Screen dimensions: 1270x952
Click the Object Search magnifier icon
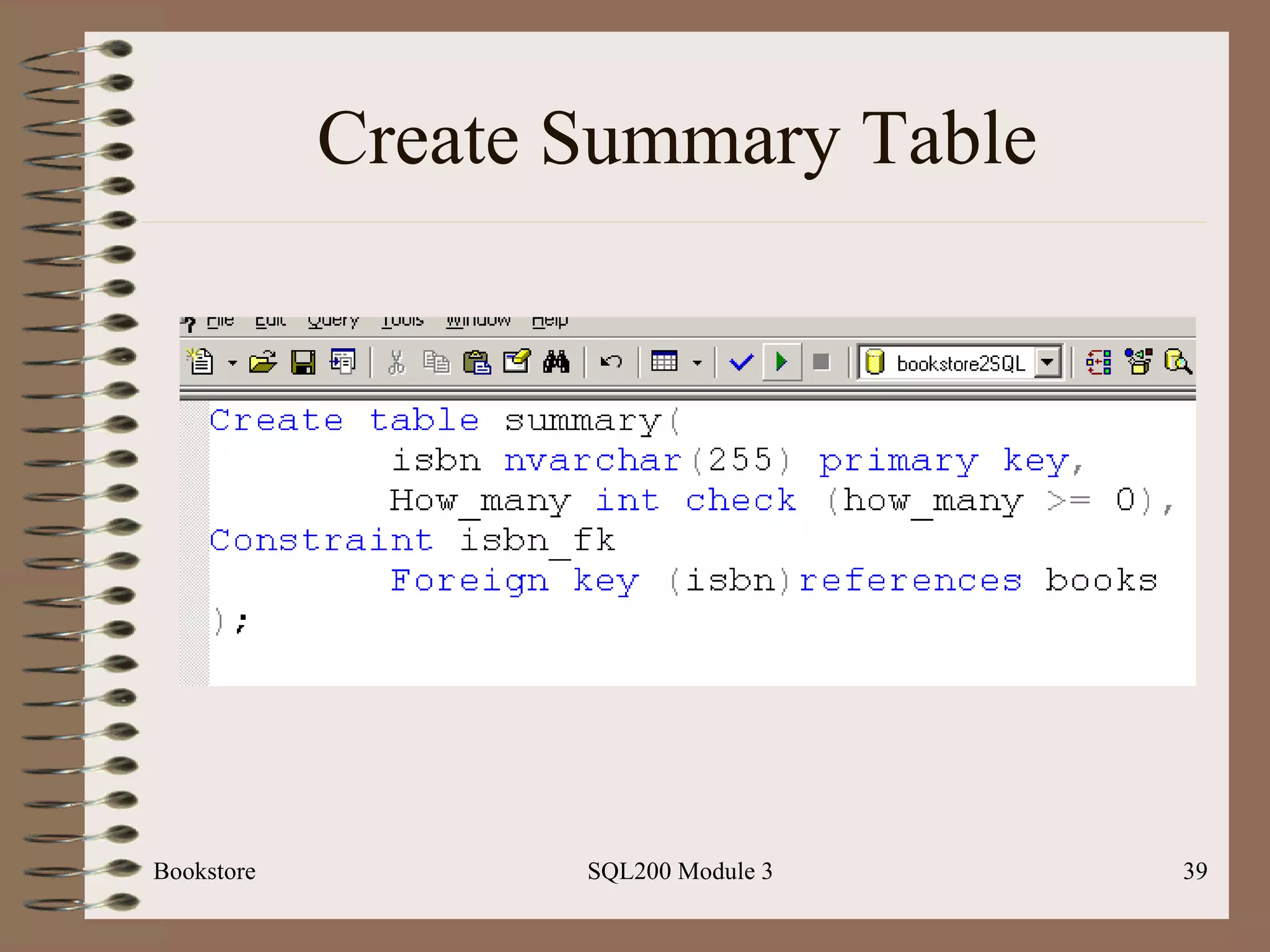1178,362
